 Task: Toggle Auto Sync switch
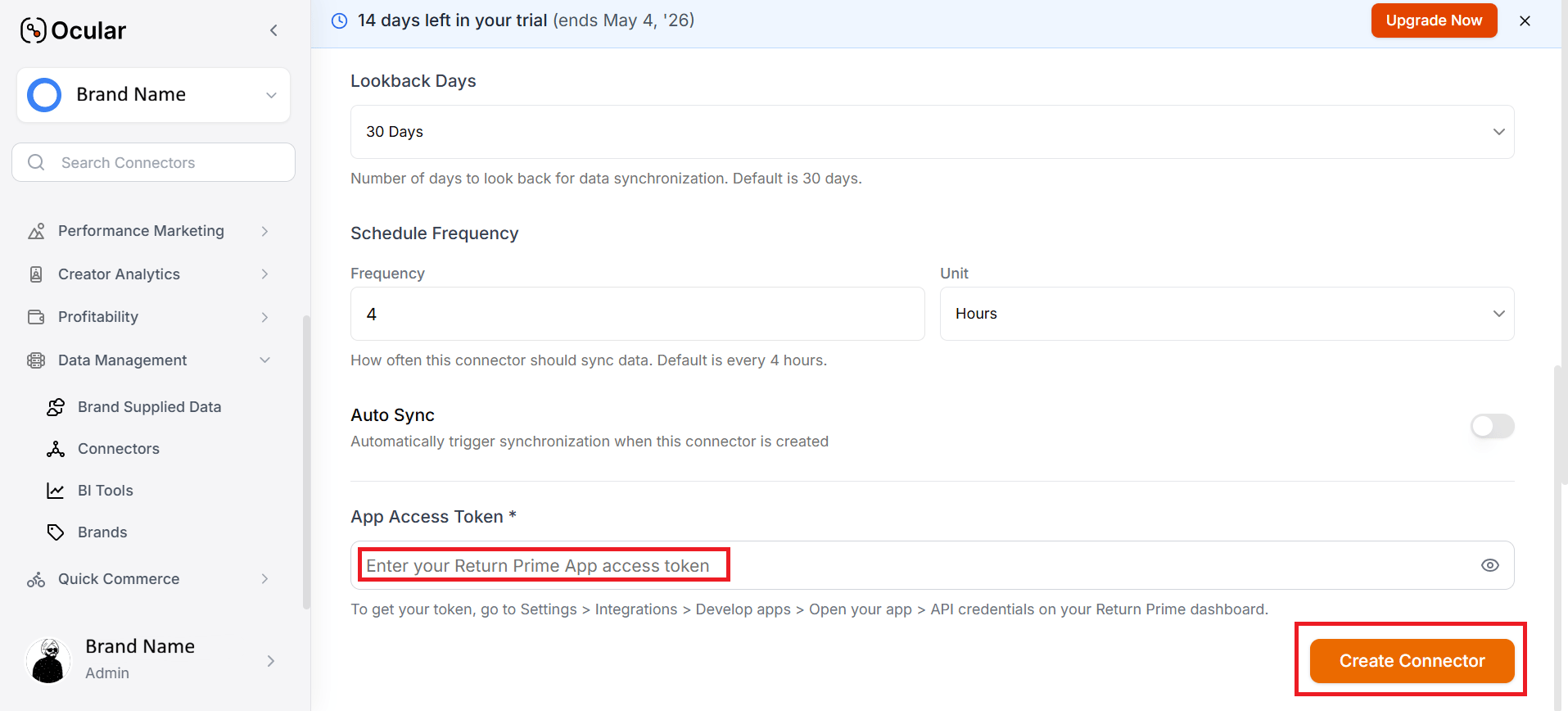tap(1492, 426)
